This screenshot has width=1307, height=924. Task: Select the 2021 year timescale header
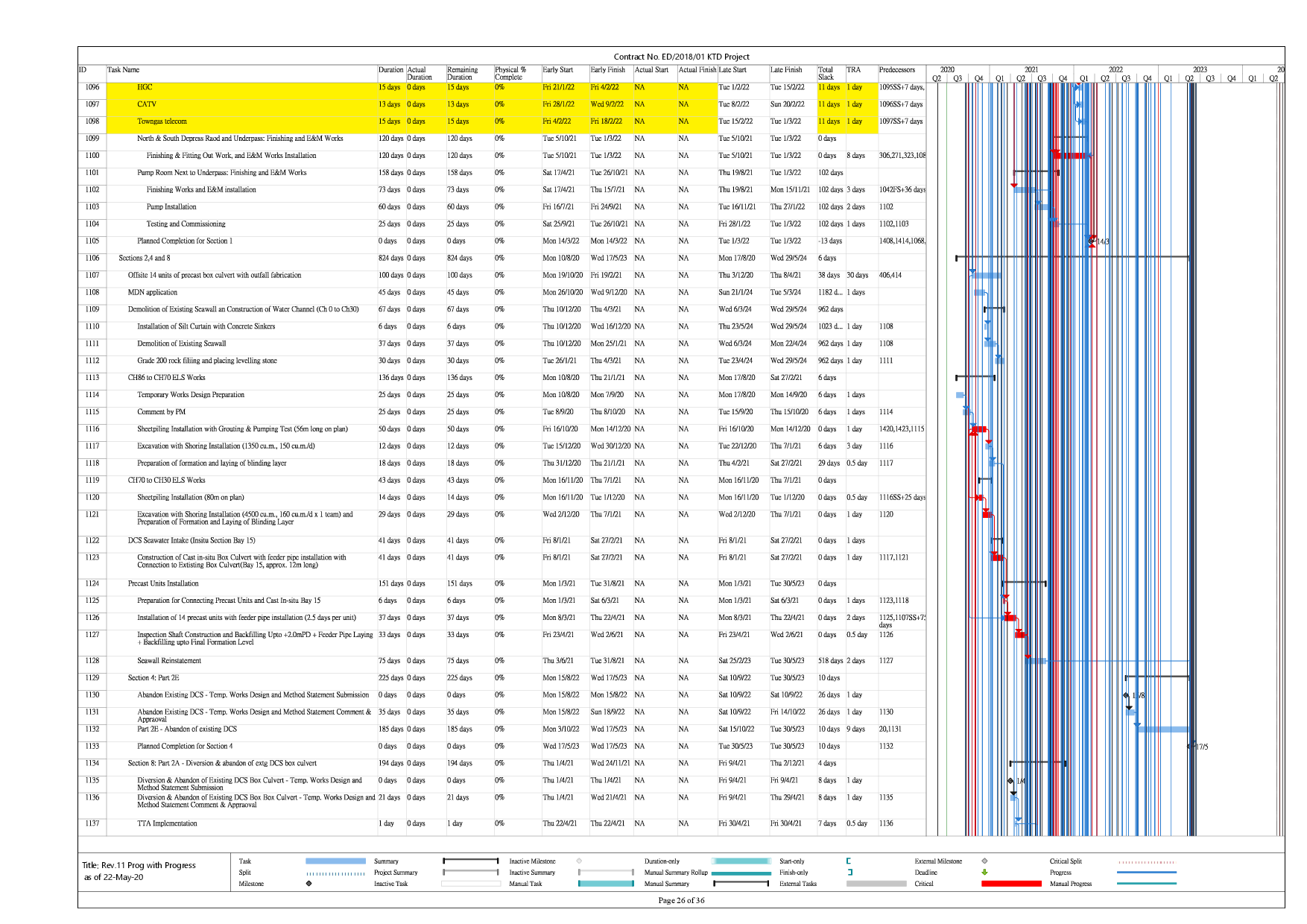click(x=1031, y=69)
